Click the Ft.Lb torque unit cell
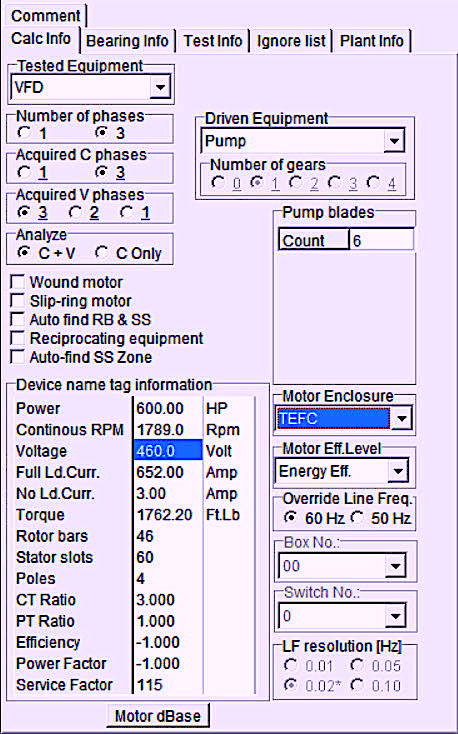458x734 pixels. (229, 514)
